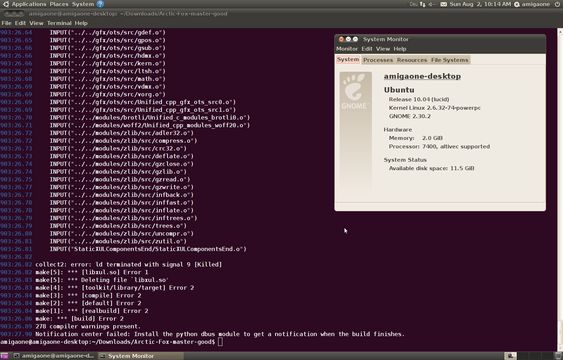This screenshot has height=360, width=563.
Task: Open the Applications menu
Action: tap(29, 4)
